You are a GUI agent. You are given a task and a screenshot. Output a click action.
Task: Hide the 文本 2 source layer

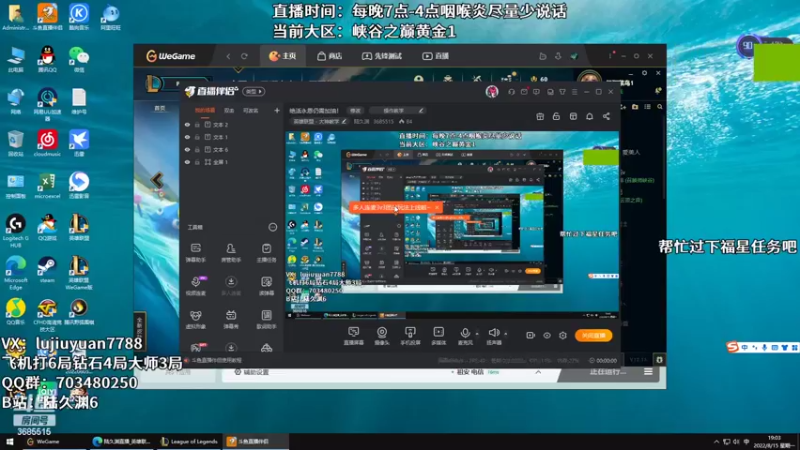pos(187,124)
